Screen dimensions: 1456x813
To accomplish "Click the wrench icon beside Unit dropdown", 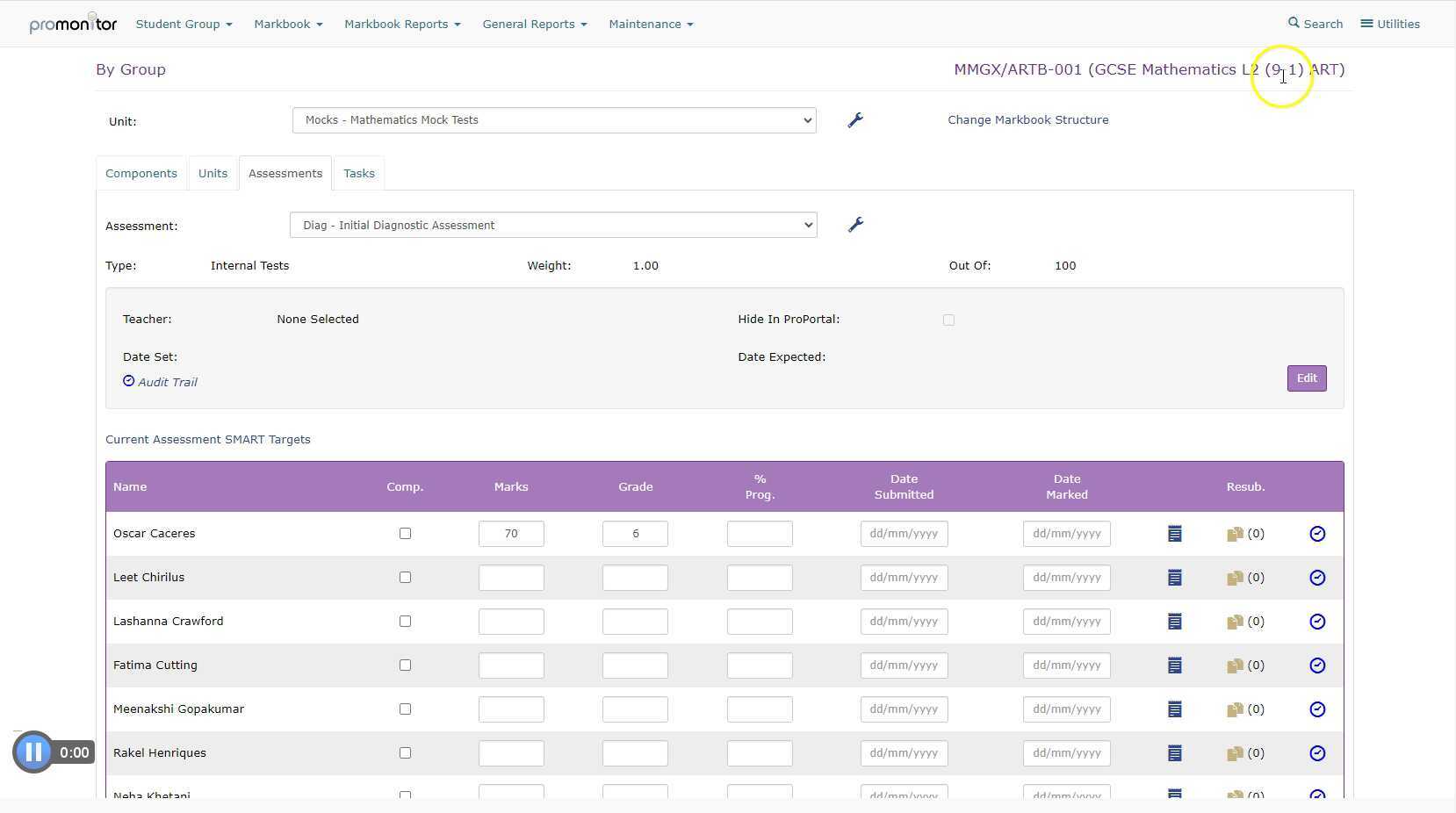I will click(854, 120).
